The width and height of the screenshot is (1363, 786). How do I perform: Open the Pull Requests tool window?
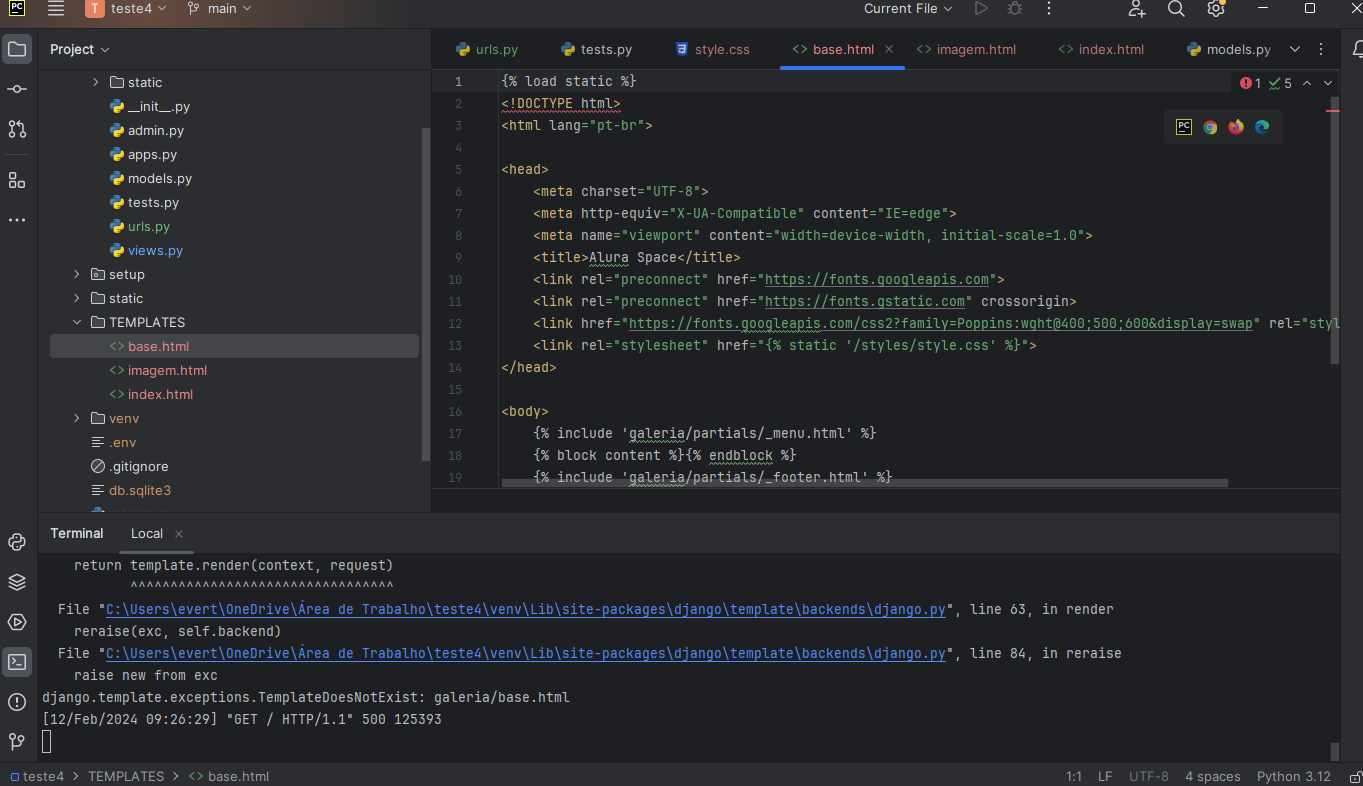17,129
